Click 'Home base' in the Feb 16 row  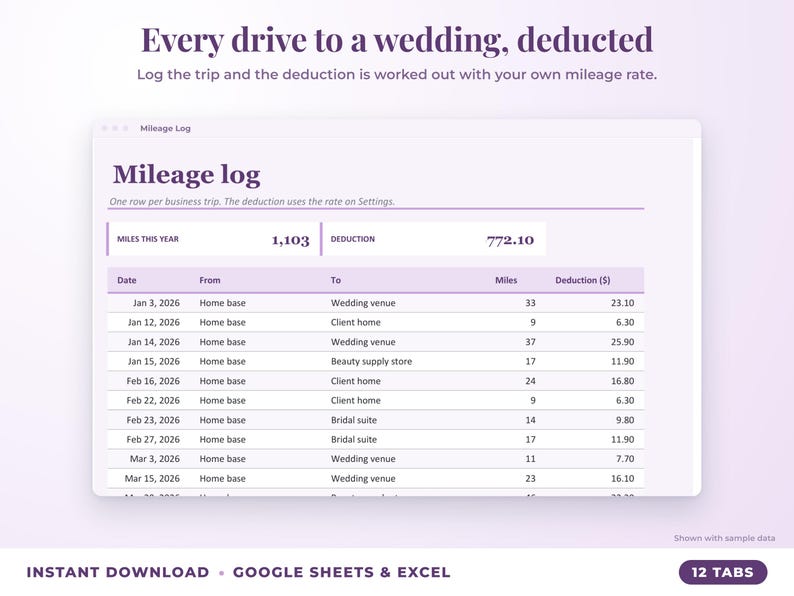click(222, 381)
